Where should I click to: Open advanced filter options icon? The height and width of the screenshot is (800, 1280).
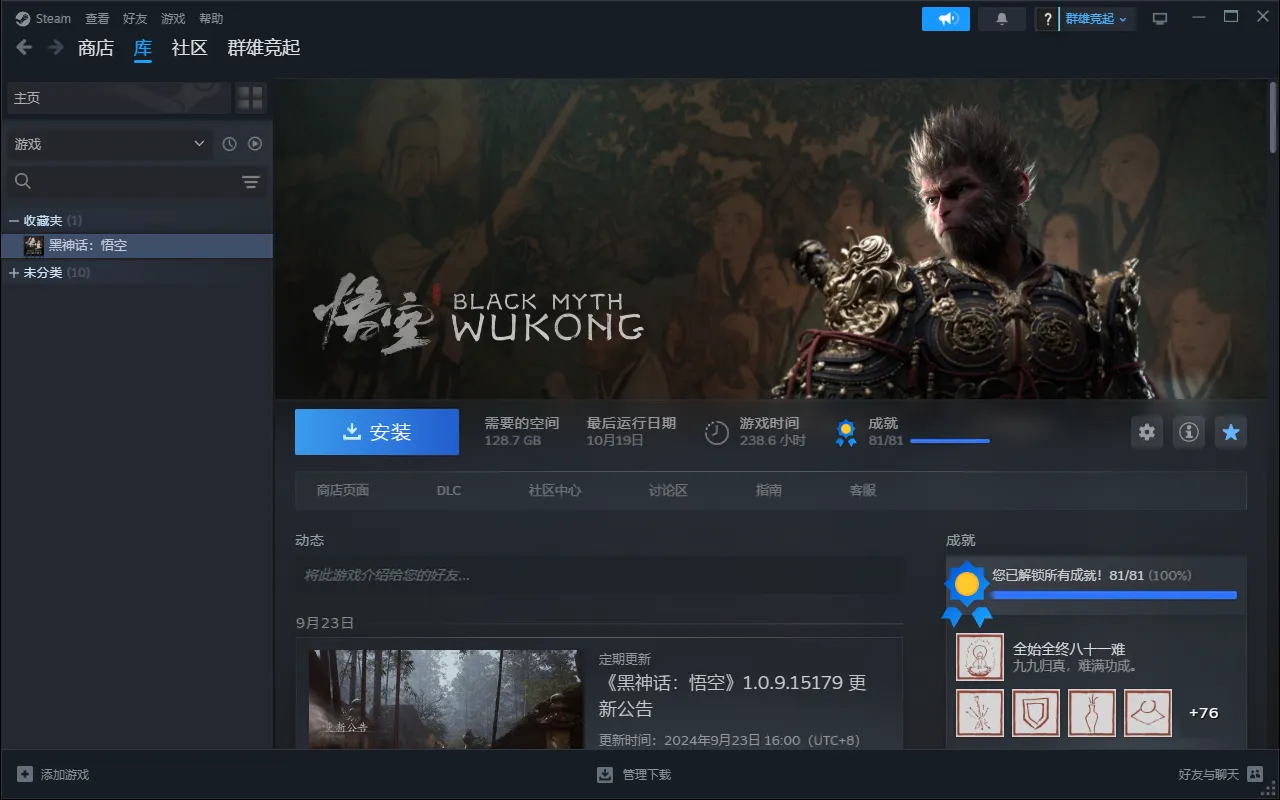(x=250, y=181)
